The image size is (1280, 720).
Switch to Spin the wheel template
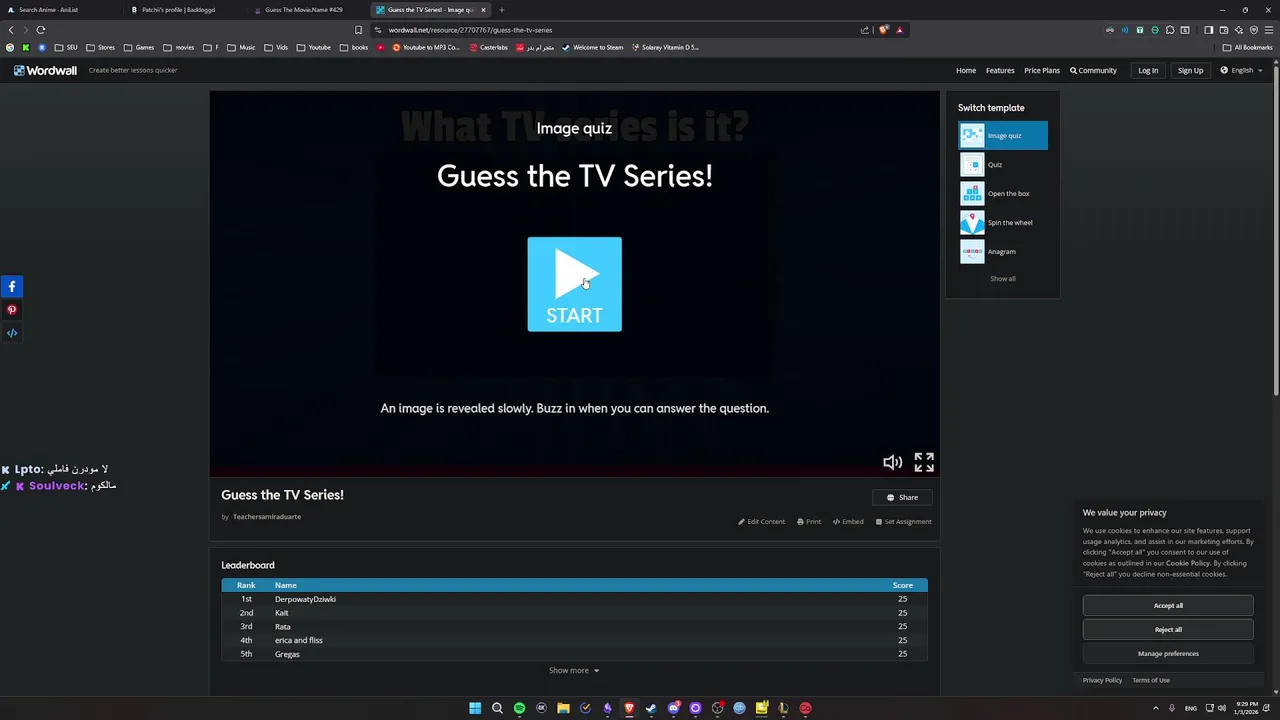point(1003,222)
